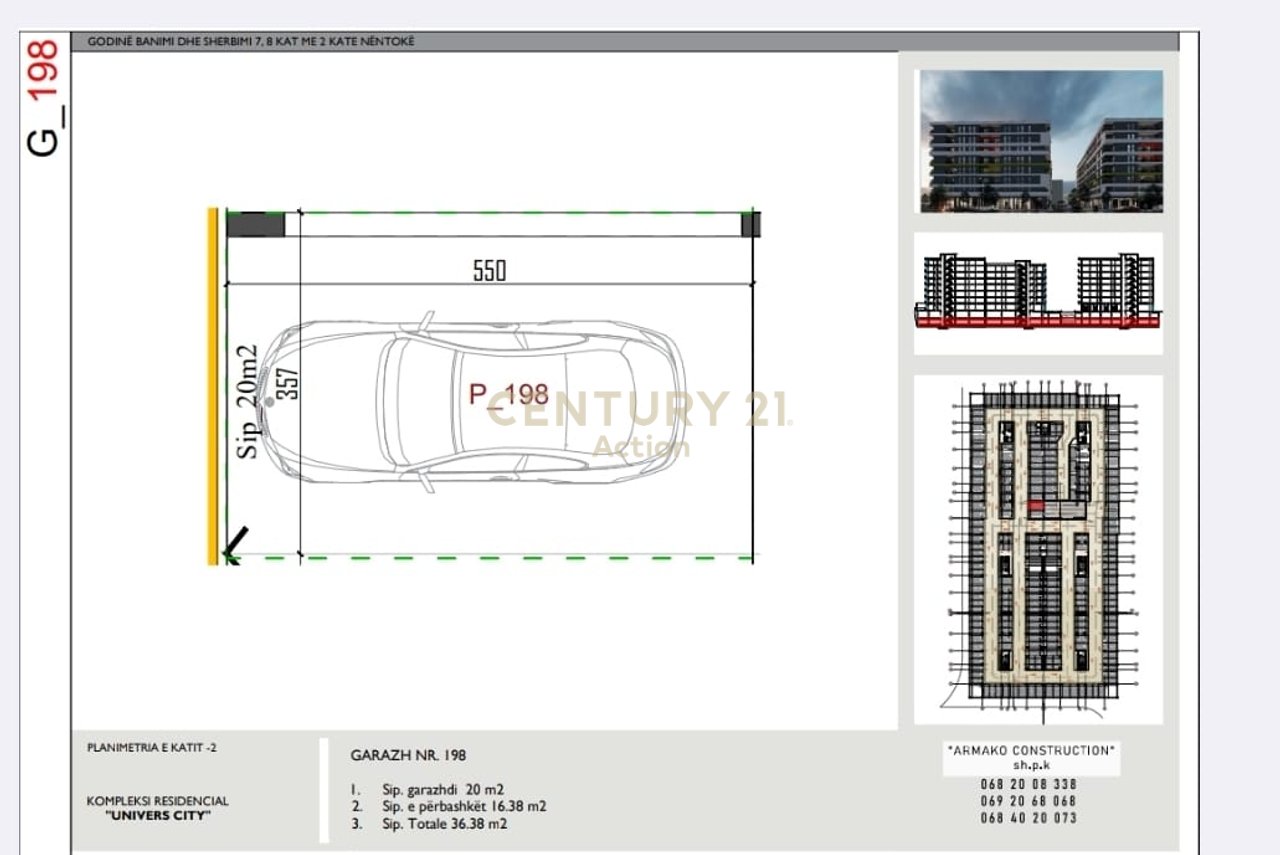This screenshot has width=1280, height=855.
Task: Click the P_198 parking label
Action: (509, 395)
